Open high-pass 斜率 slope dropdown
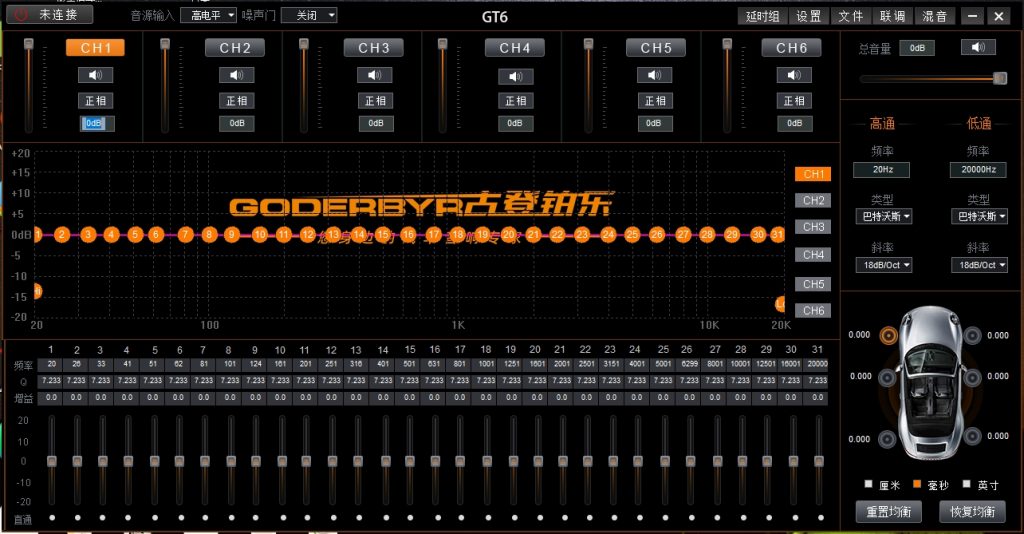The width and height of the screenshot is (1024, 534). 883,265
